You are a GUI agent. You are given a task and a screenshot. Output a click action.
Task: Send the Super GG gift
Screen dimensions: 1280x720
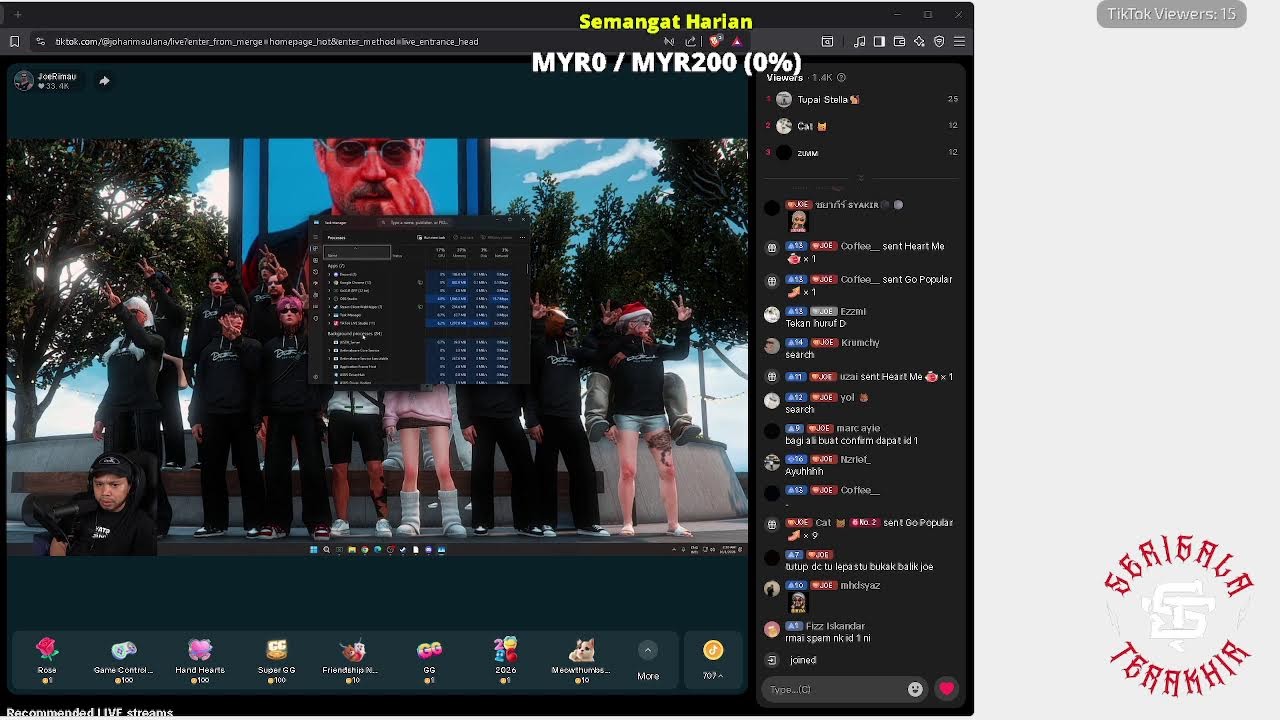(x=276, y=660)
